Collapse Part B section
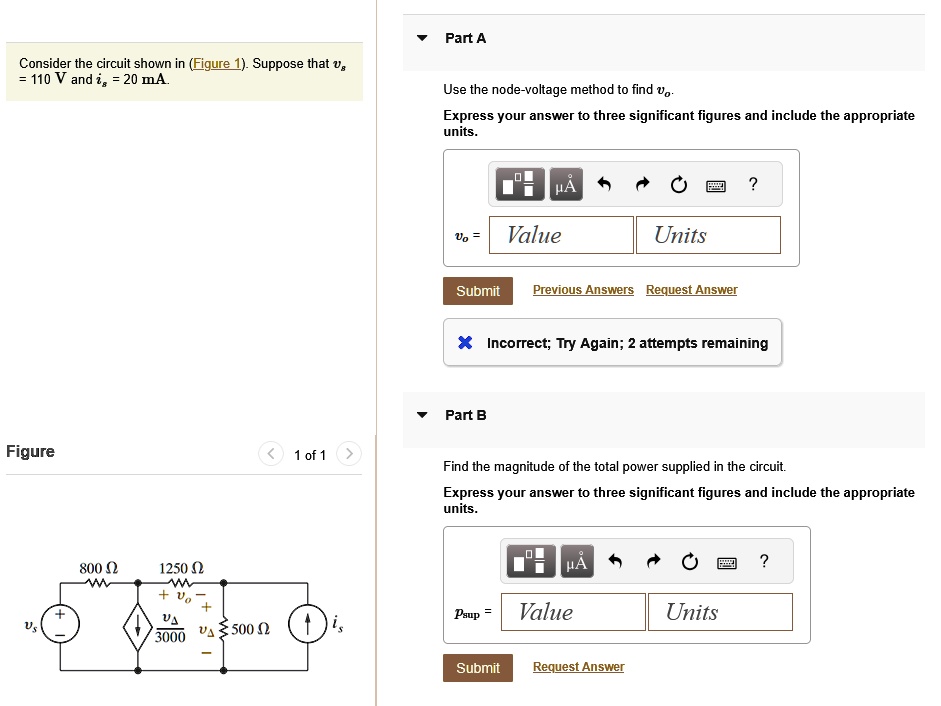The height and width of the screenshot is (706, 941). [422, 415]
